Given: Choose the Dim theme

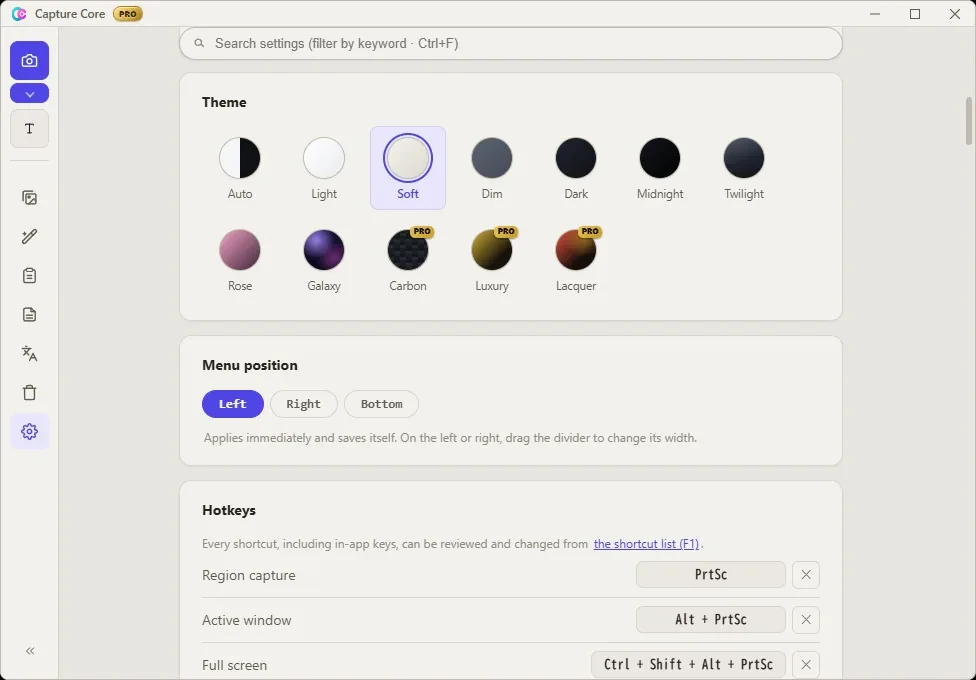Looking at the screenshot, I should coord(492,168).
